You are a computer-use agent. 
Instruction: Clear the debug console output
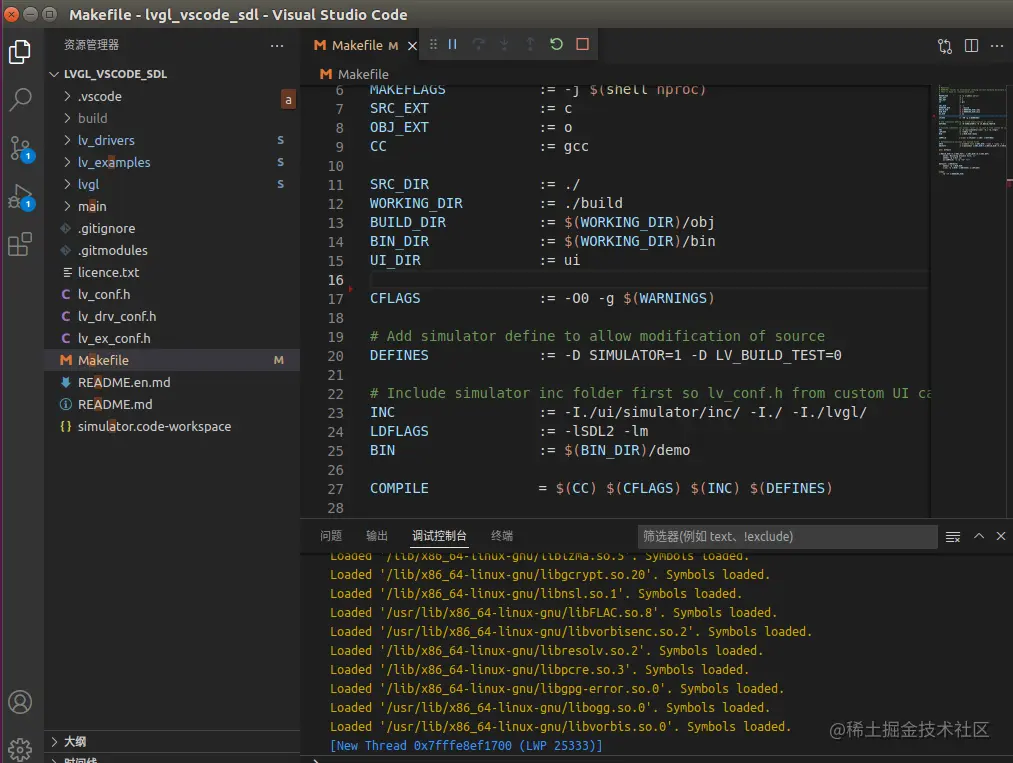click(953, 537)
